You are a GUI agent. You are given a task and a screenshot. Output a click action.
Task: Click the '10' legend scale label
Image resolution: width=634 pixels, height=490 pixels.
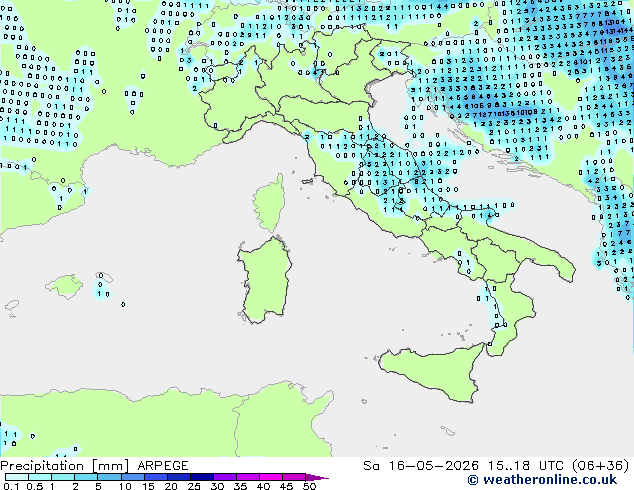125,486
